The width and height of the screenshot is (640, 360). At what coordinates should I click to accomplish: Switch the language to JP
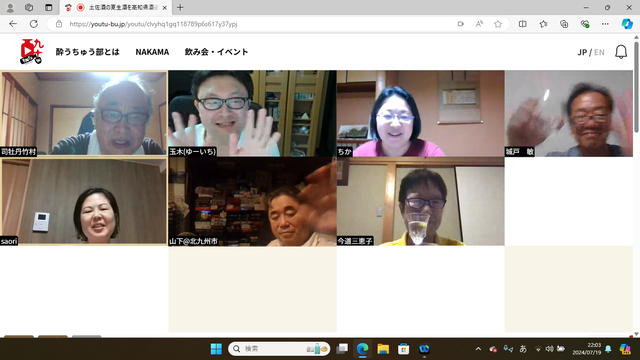click(582, 52)
